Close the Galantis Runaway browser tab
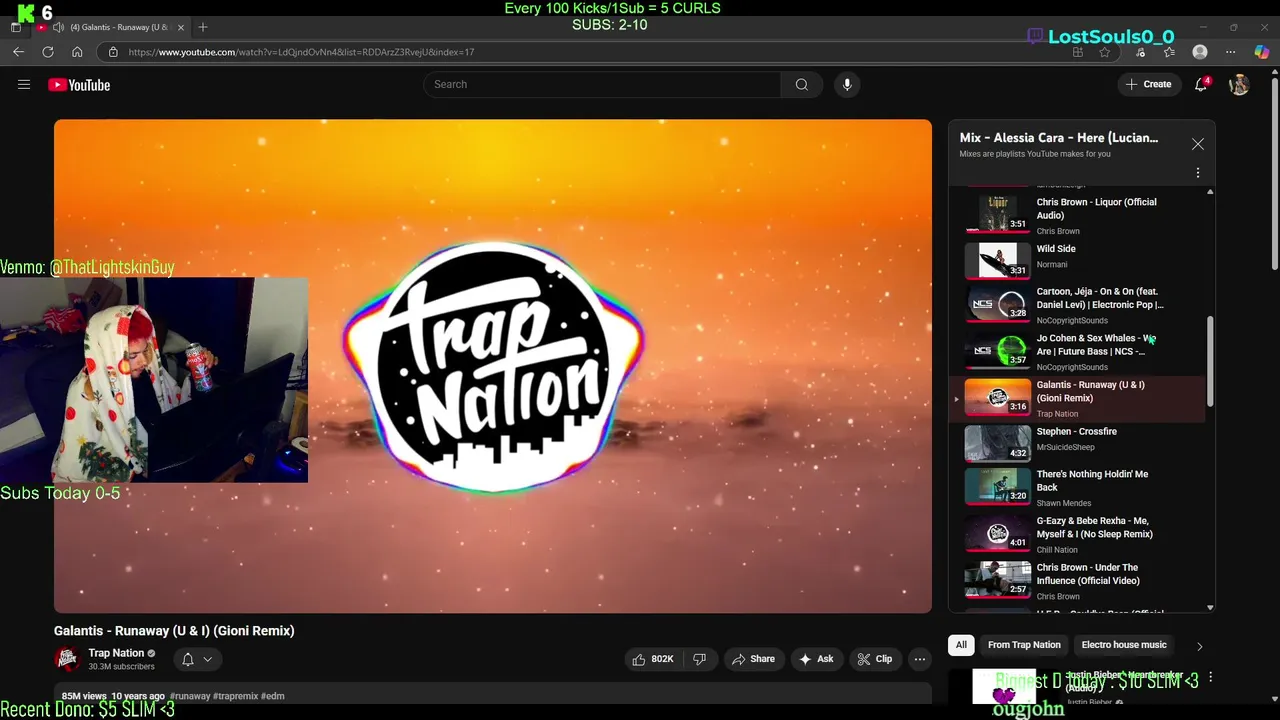Image resolution: width=1280 pixels, height=720 pixels. 181,27
